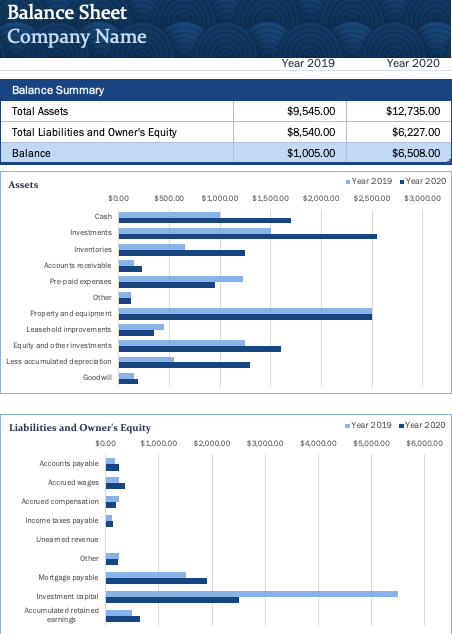Click the Balance Sheet heading
Viewport: 452px width, 634px height.
[x=67, y=12]
